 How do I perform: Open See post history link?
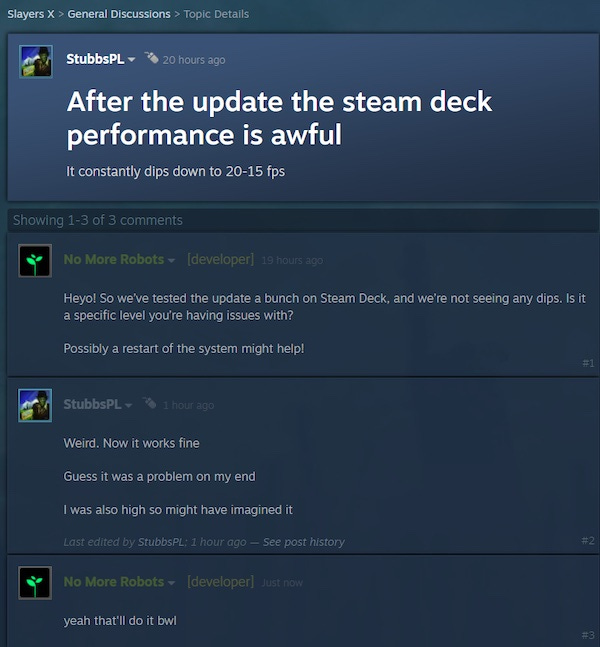pyautogui.click(x=304, y=542)
